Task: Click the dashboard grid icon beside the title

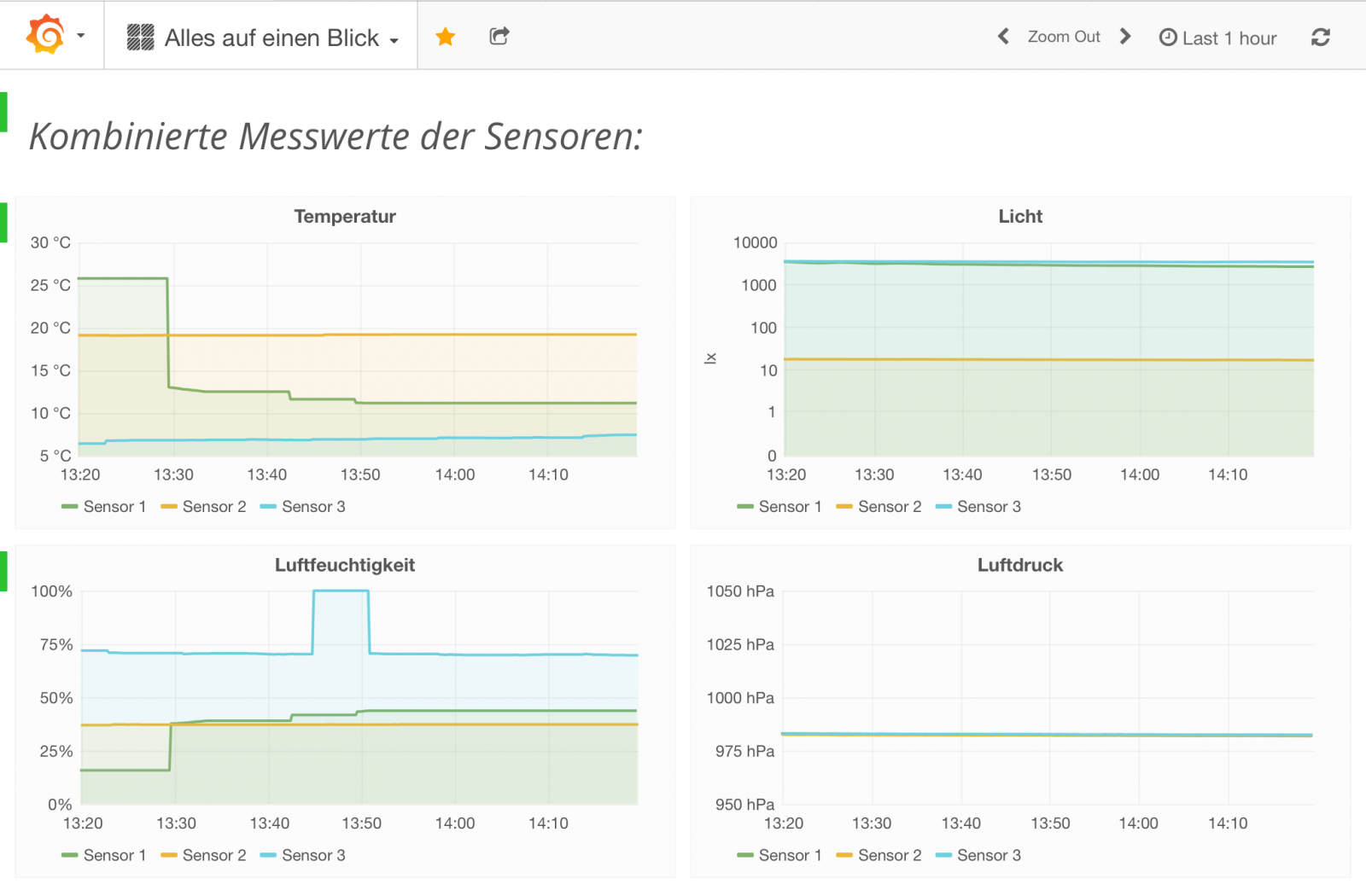Action: tap(140, 38)
